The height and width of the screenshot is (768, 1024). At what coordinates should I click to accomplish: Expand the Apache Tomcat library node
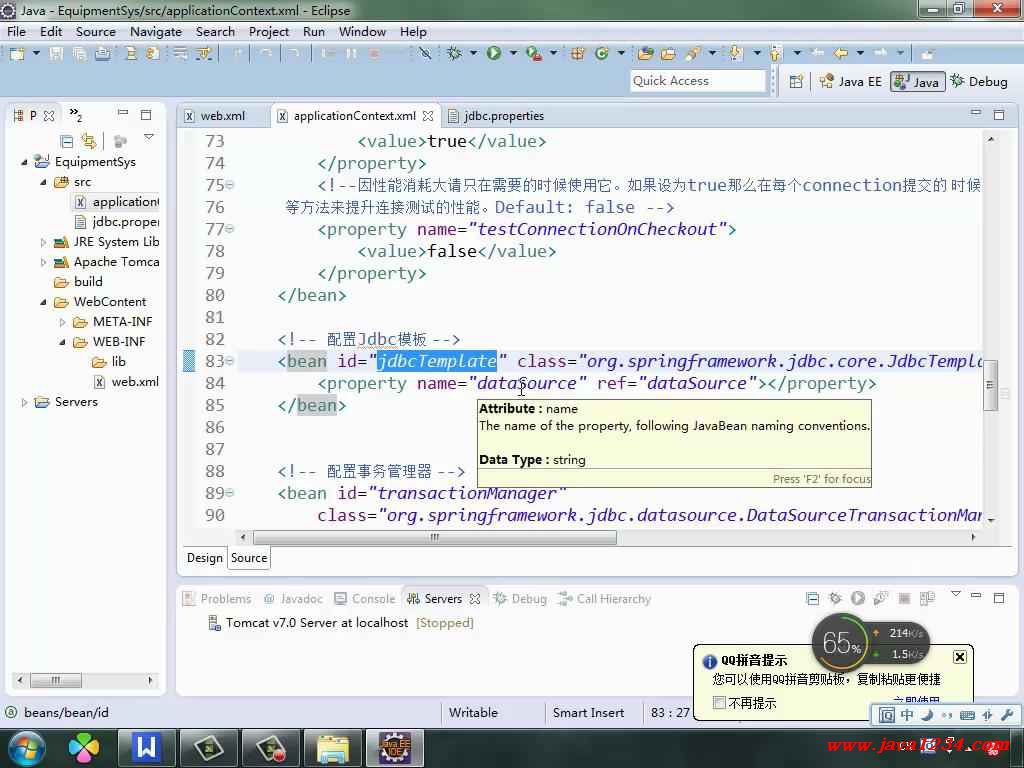(x=43, y=263)
